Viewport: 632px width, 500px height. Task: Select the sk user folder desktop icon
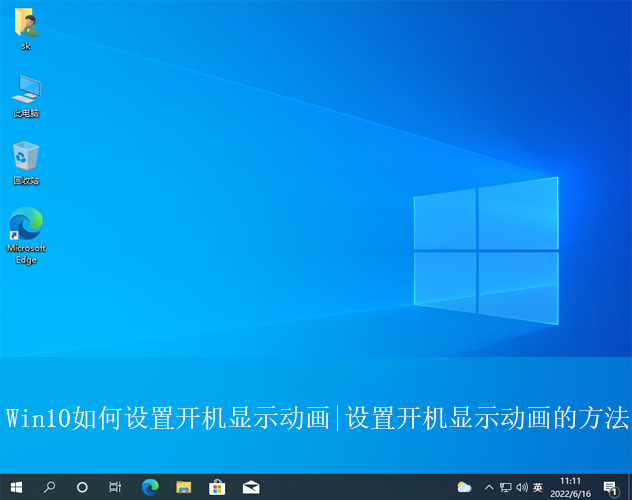coord(26,28)
